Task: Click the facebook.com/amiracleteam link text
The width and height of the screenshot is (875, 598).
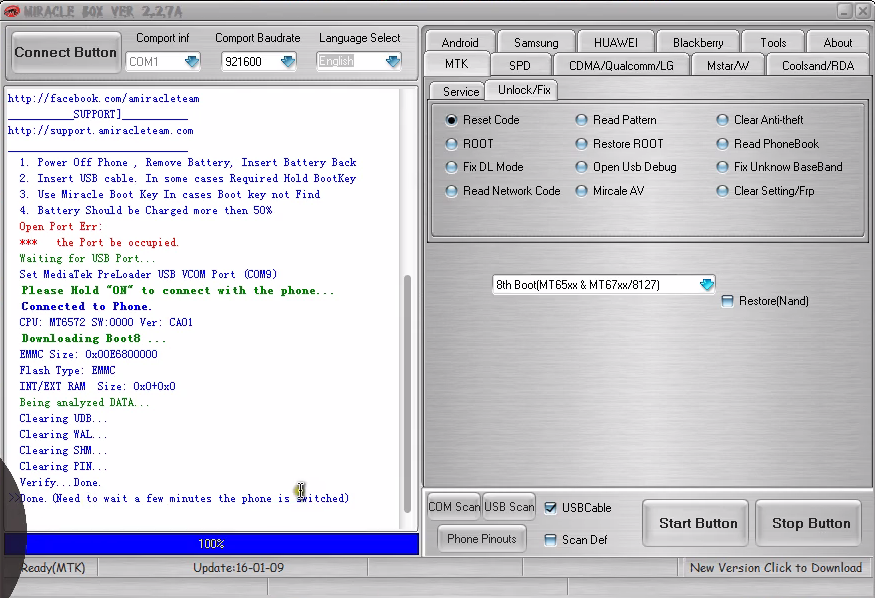Action: 103,99
